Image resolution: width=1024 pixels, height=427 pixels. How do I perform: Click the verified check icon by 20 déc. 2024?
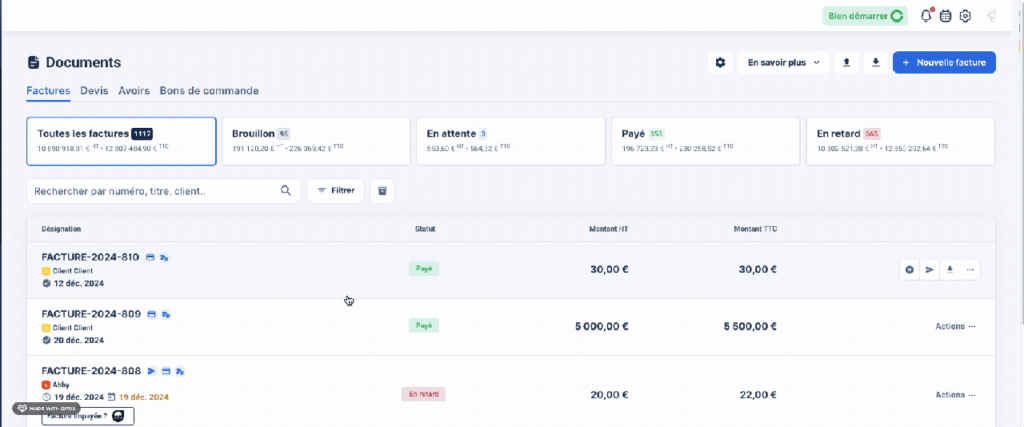pyautogui.click(x=46, y=340)
